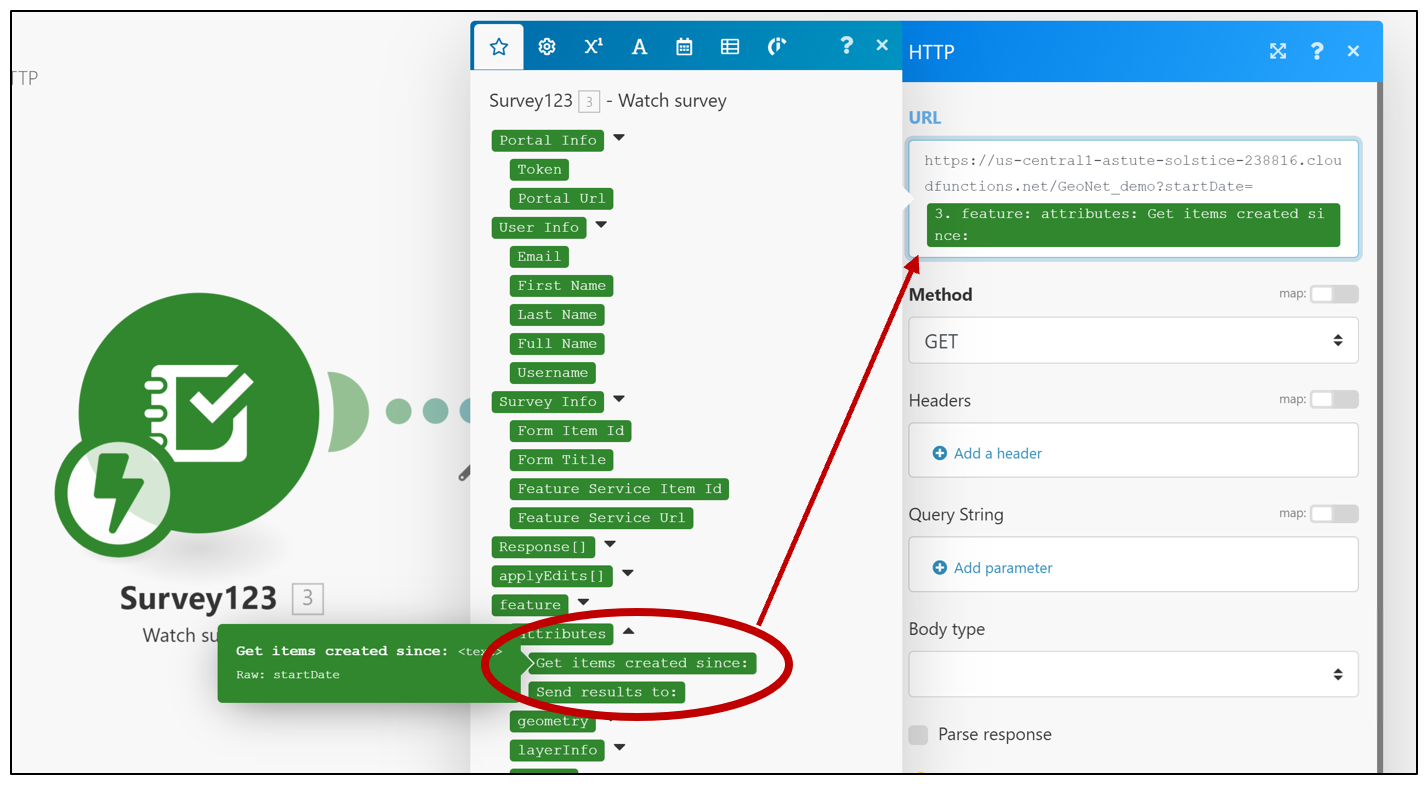Click the Survey Info collection pill

click(x=548, y=401)
